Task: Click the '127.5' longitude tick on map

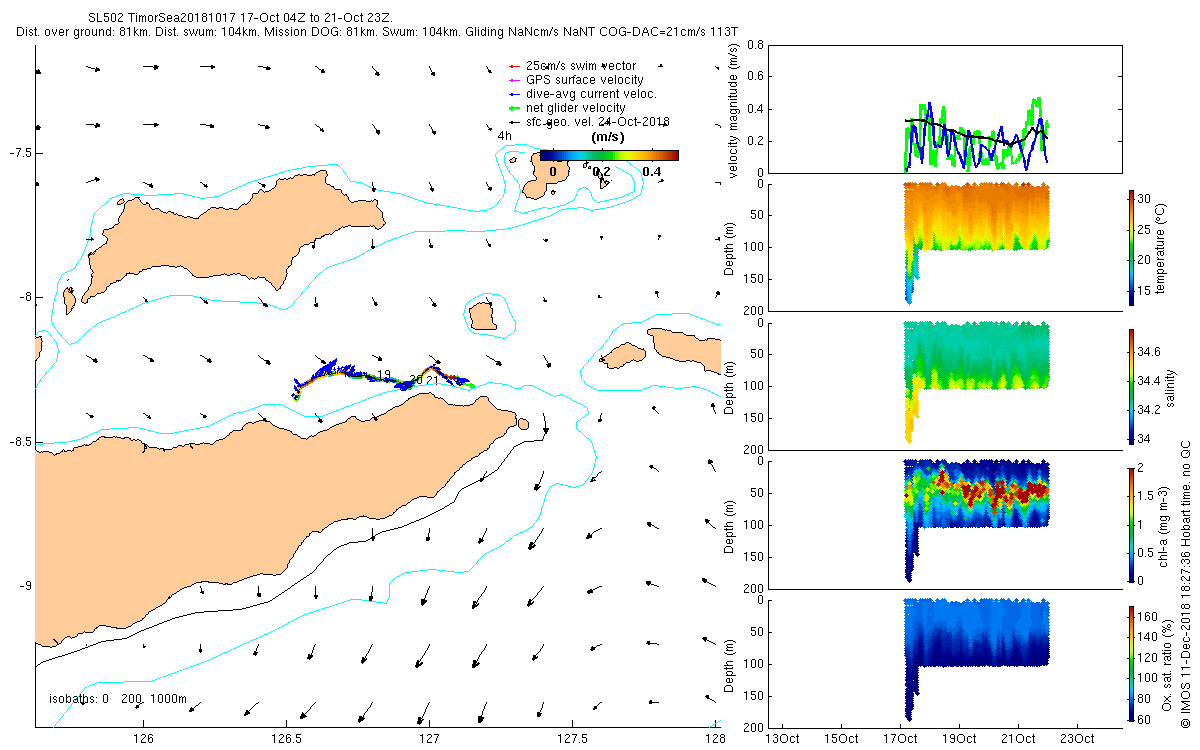Action: click(x=572, y=739)
